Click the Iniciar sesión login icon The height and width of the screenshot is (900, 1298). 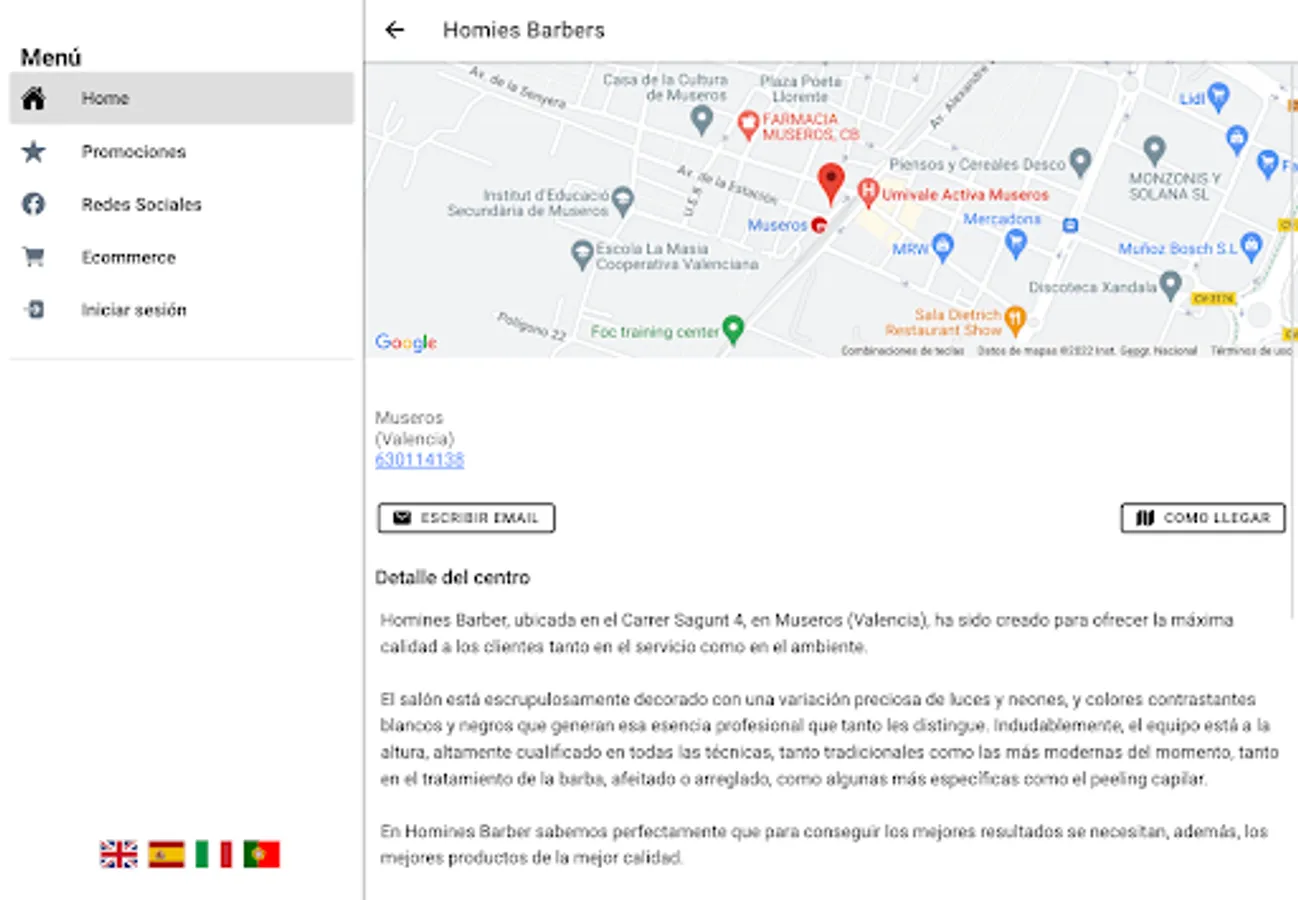[34, 310]
